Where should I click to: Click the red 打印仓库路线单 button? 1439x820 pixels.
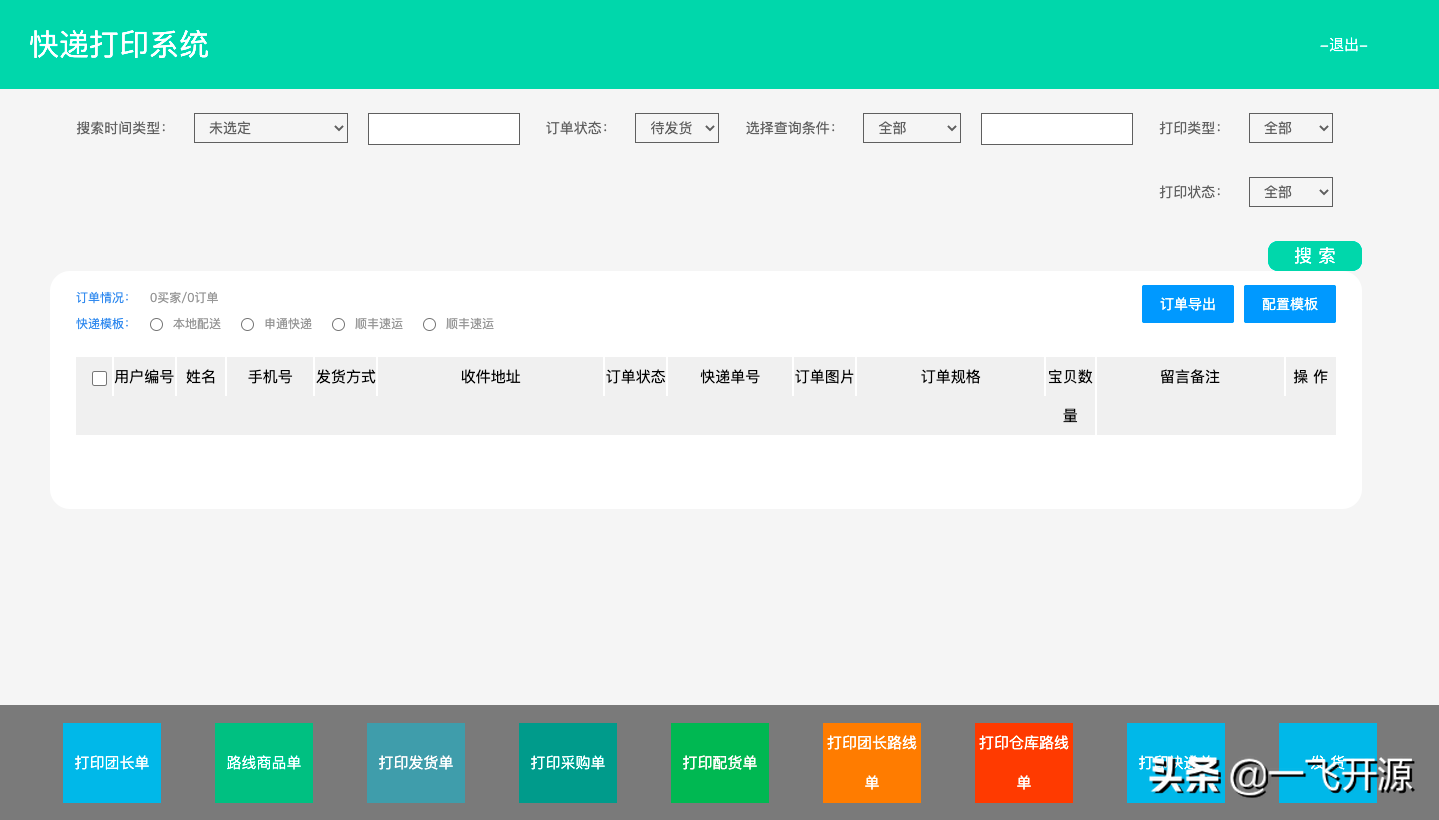click(1024, 763)
